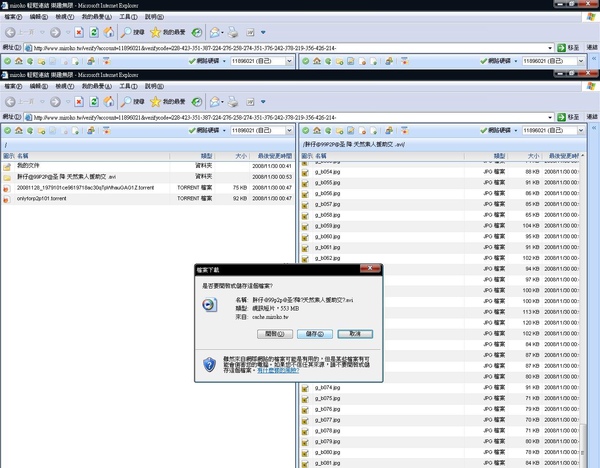
Task: Collapse side panel with the « chevron in front window
Action: [x=594, y=128]
